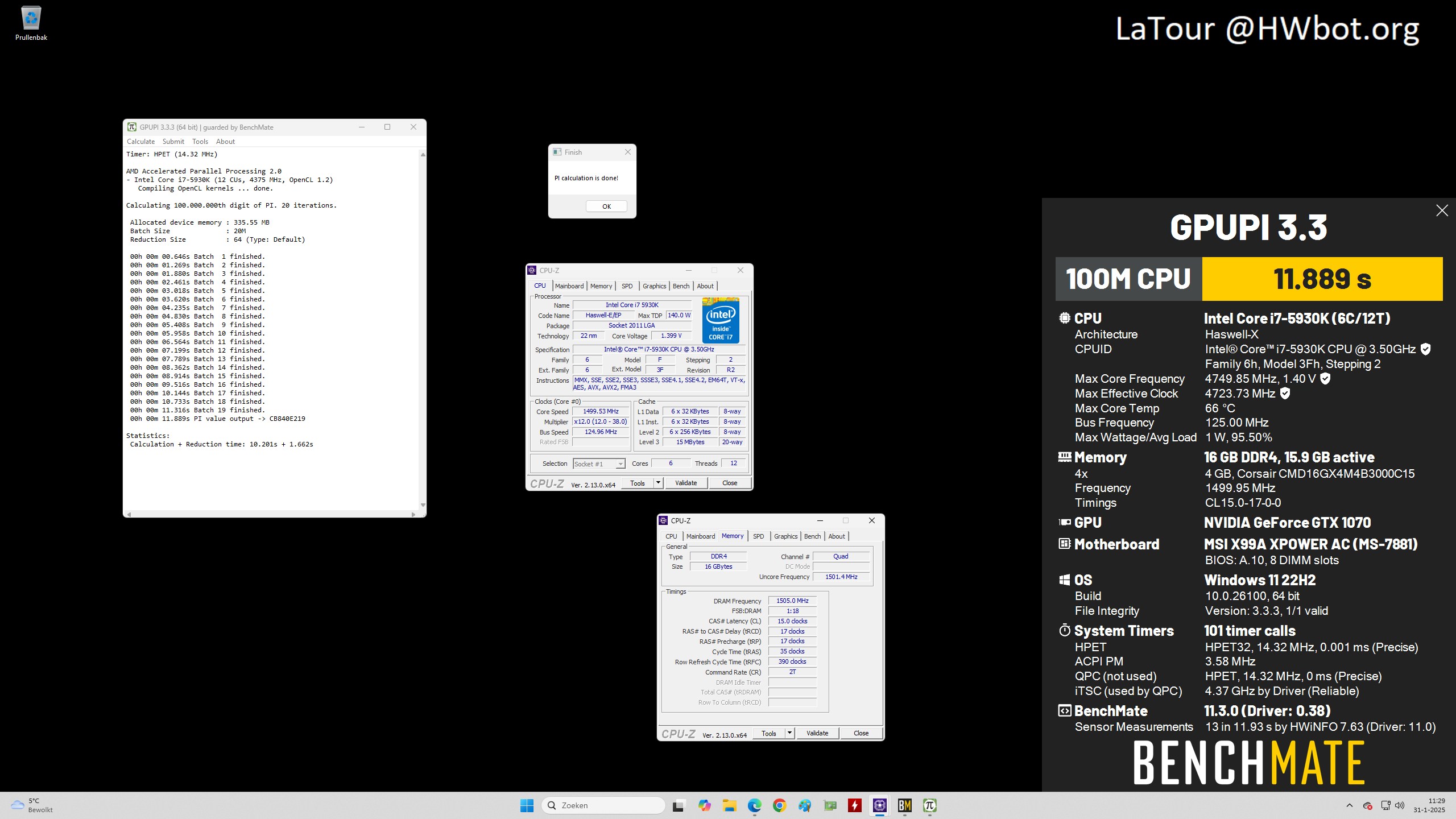
Task: Click the upper CPU-Z window title icon
Action: (x=532, y=270)
